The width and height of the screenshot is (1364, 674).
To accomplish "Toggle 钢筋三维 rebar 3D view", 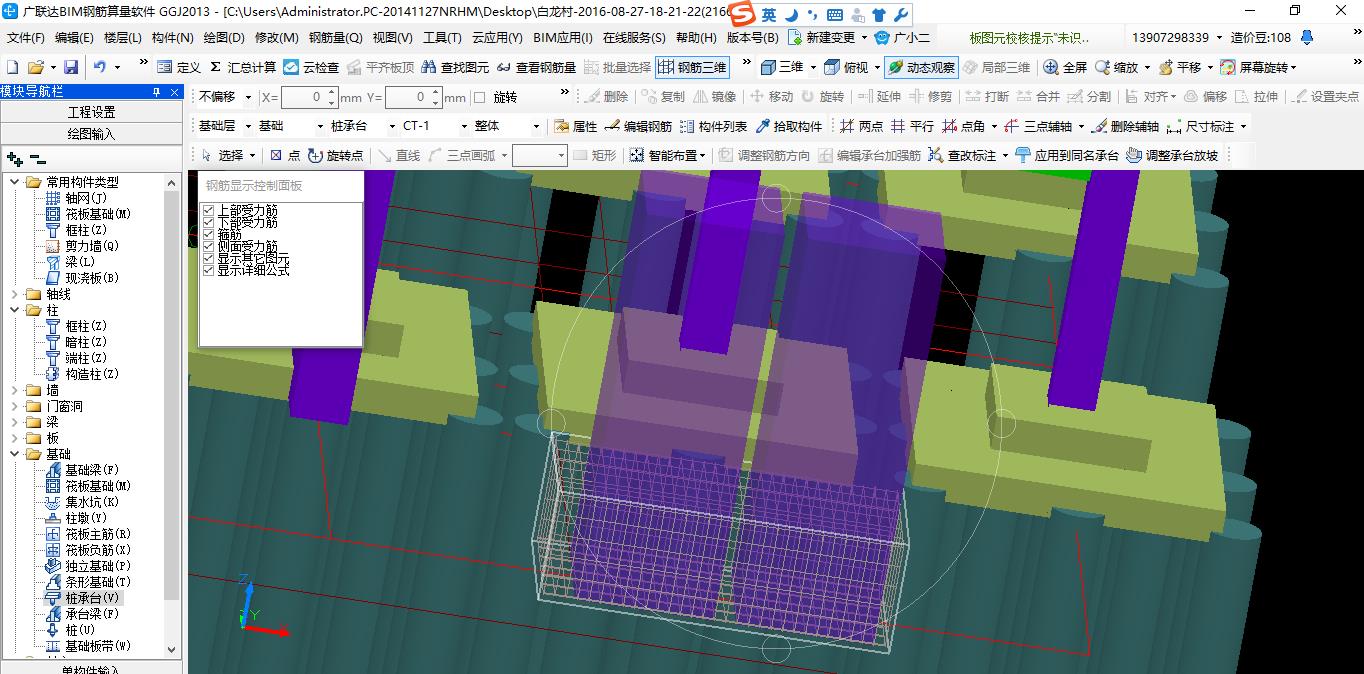I will pos(692,67).
